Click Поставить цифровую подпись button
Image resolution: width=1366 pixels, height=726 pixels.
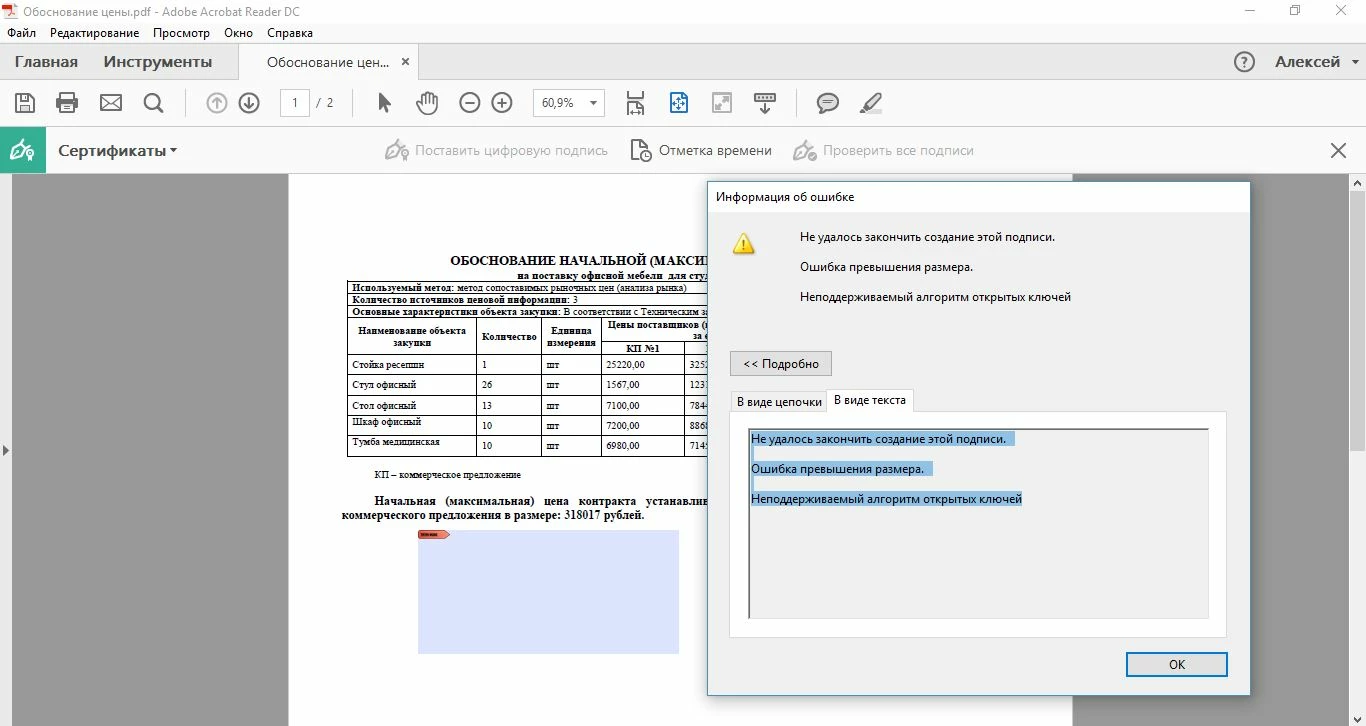pos(497,151)
